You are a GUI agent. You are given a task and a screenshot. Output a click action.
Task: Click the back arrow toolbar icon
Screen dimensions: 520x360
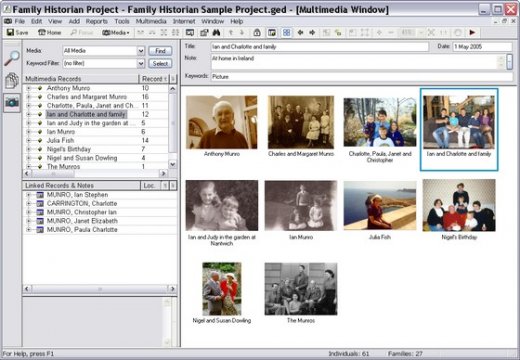coord(300,32)
